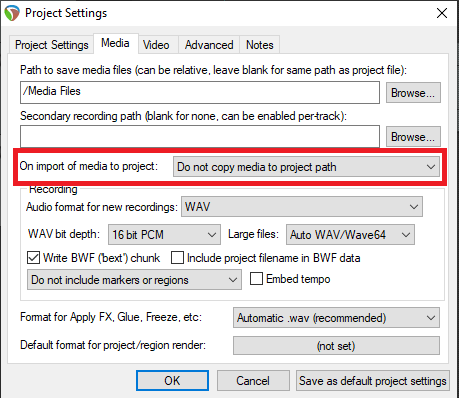Screen dimensions: 459x398
Task: Switch to the Project Settings tab
Action: [x=52, y=45]
